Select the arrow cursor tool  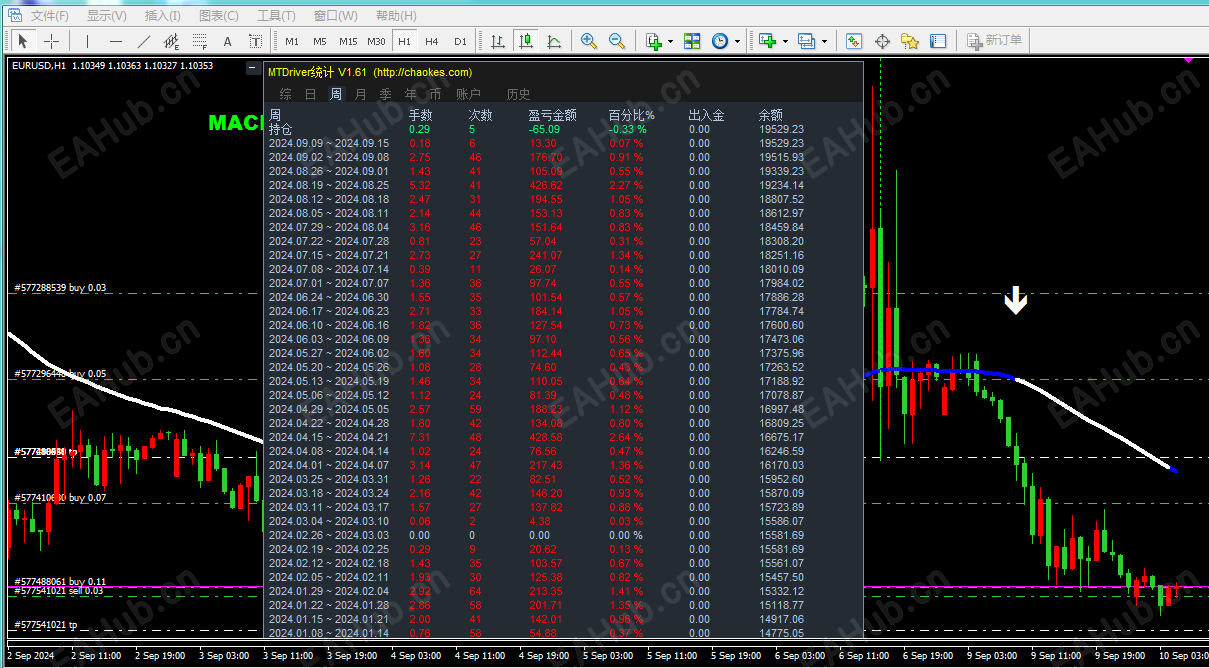click(x=23, y=41)
